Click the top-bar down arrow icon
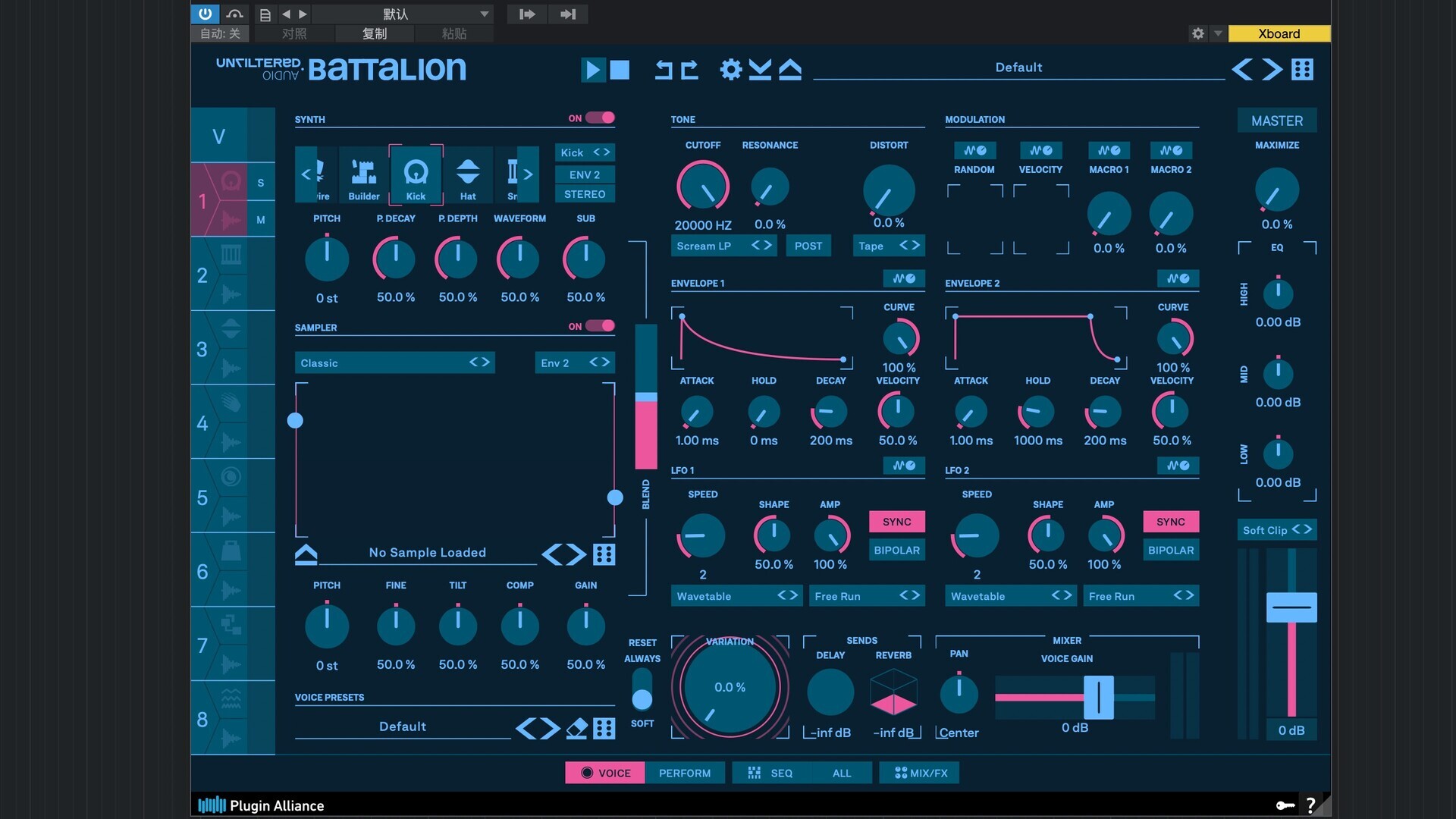Viewport: 1456px width, 819px height. 760,70
